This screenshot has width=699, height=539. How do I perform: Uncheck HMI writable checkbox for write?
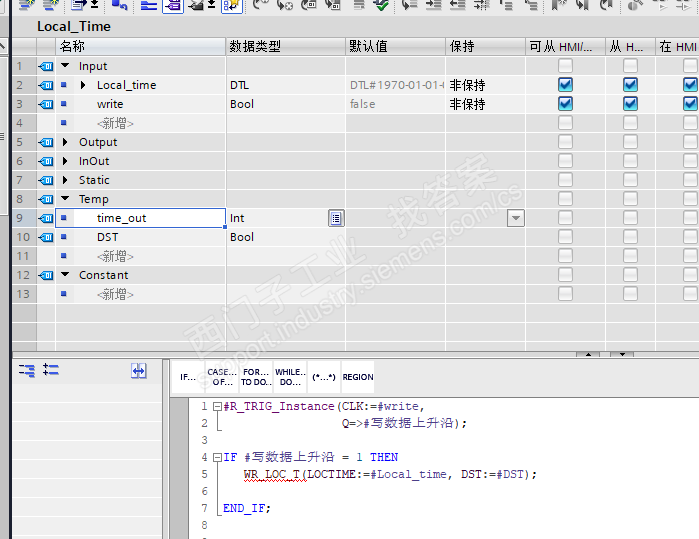[x=630, y=104]
